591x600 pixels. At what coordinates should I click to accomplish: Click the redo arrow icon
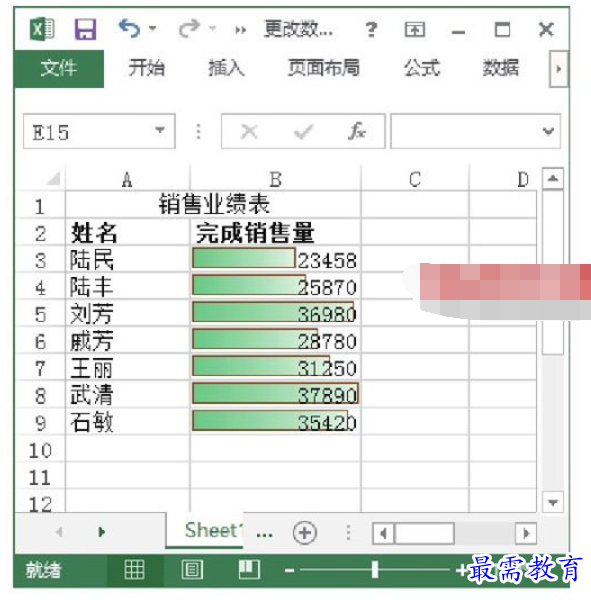click(x=189, y=29)
